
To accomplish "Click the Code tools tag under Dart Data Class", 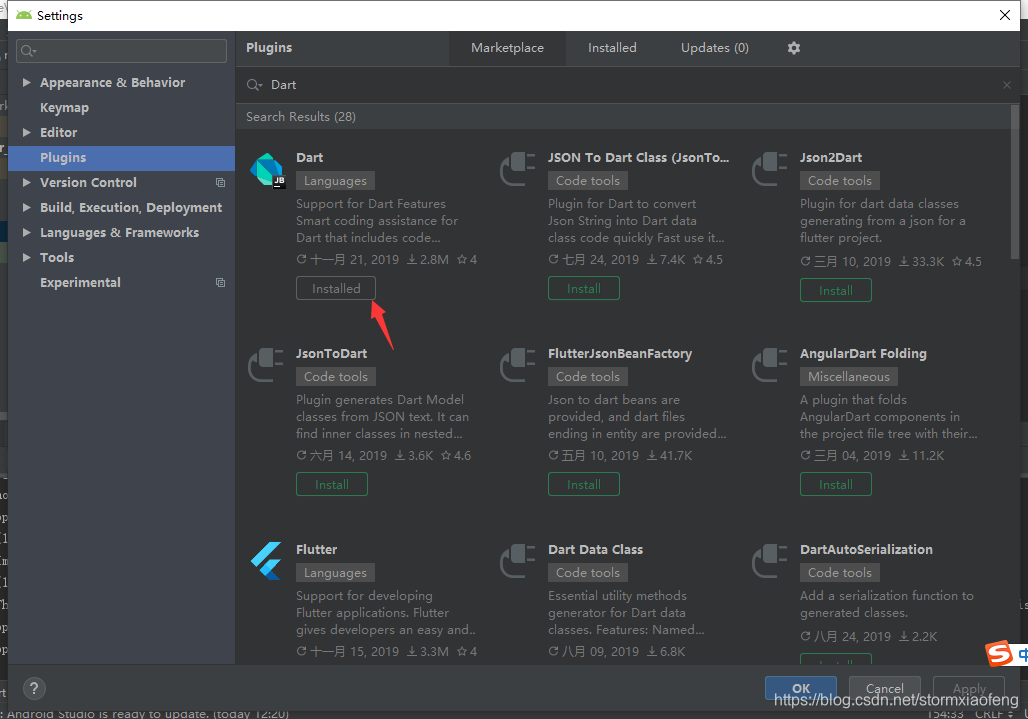I will click(587, 573).
